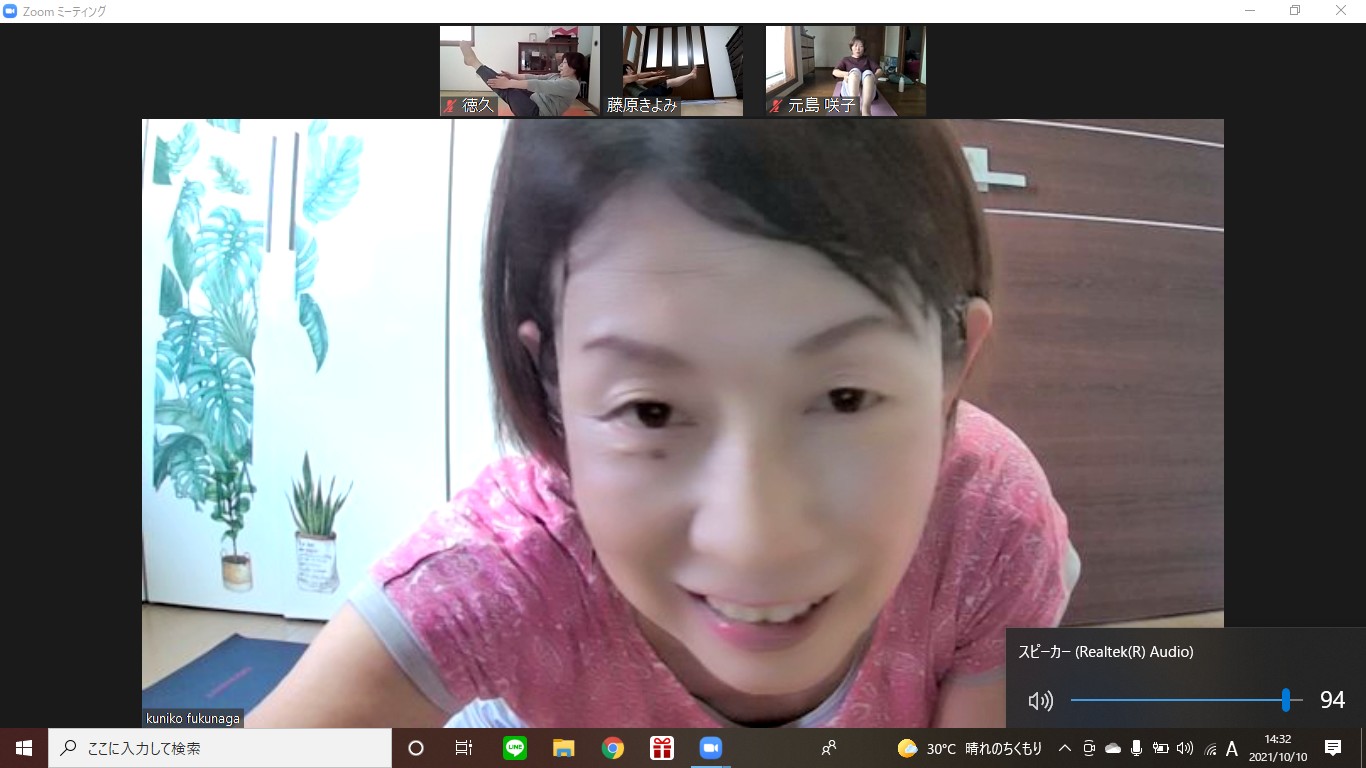Click the microphone tray icon
This screenshot has width=1366, height=768.
[1137, 748]
